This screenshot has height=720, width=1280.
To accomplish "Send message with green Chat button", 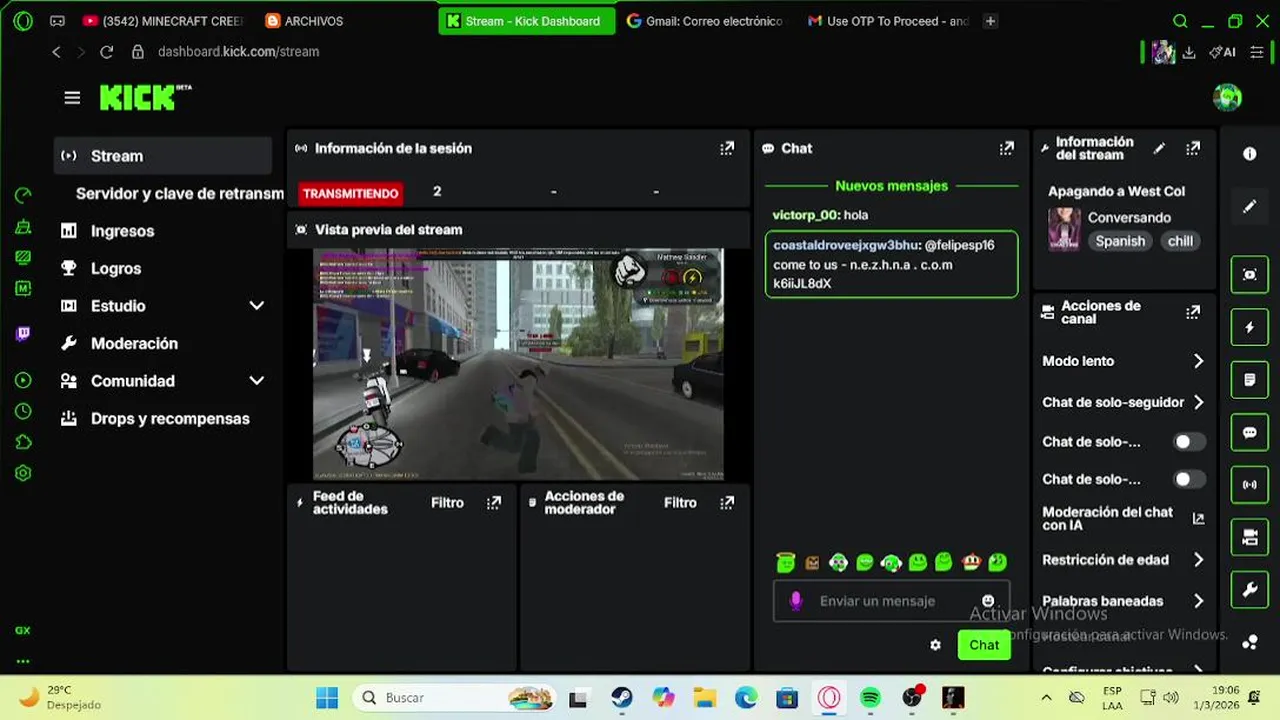I will click(x=984, y=645).
